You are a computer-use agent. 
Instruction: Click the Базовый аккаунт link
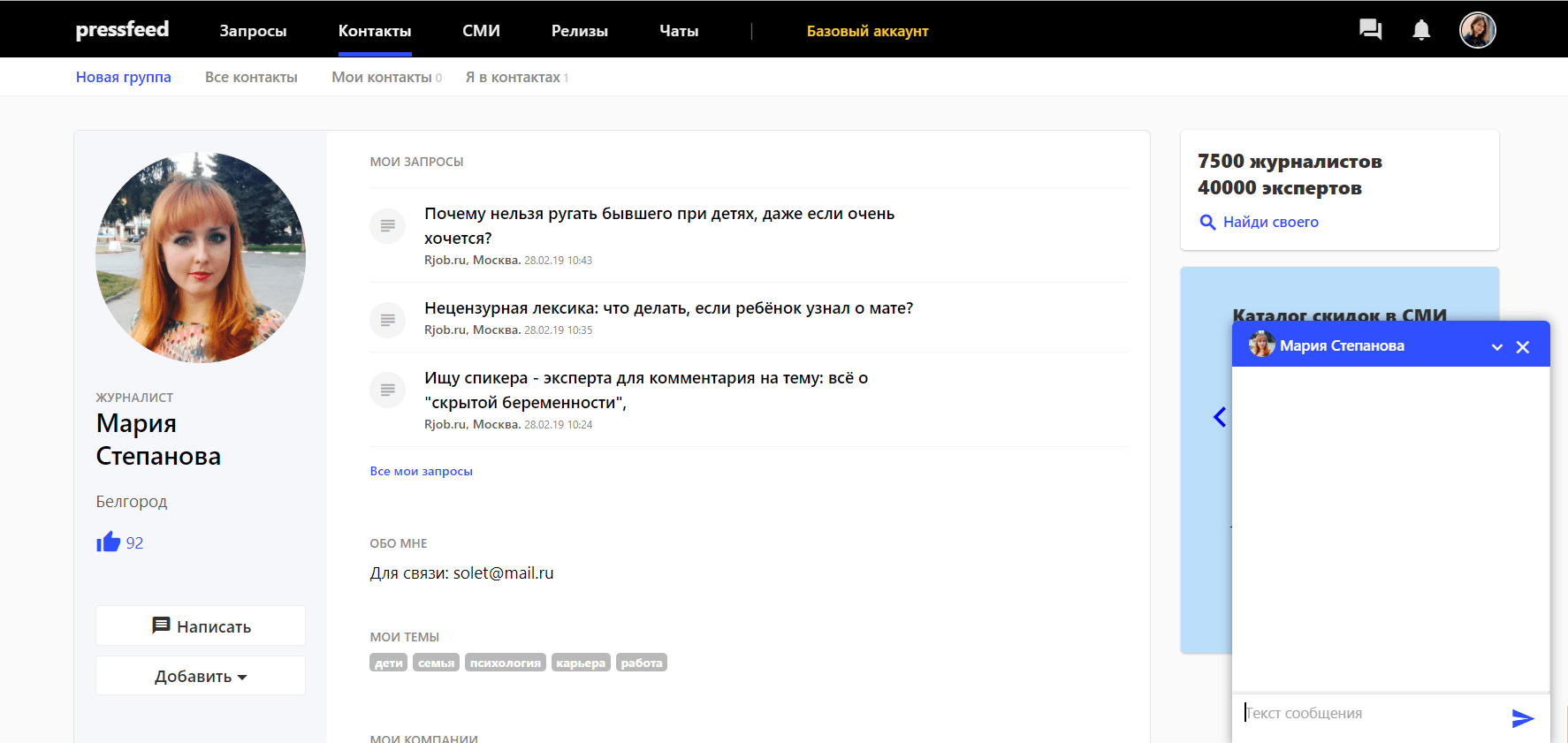coord(867,31)
